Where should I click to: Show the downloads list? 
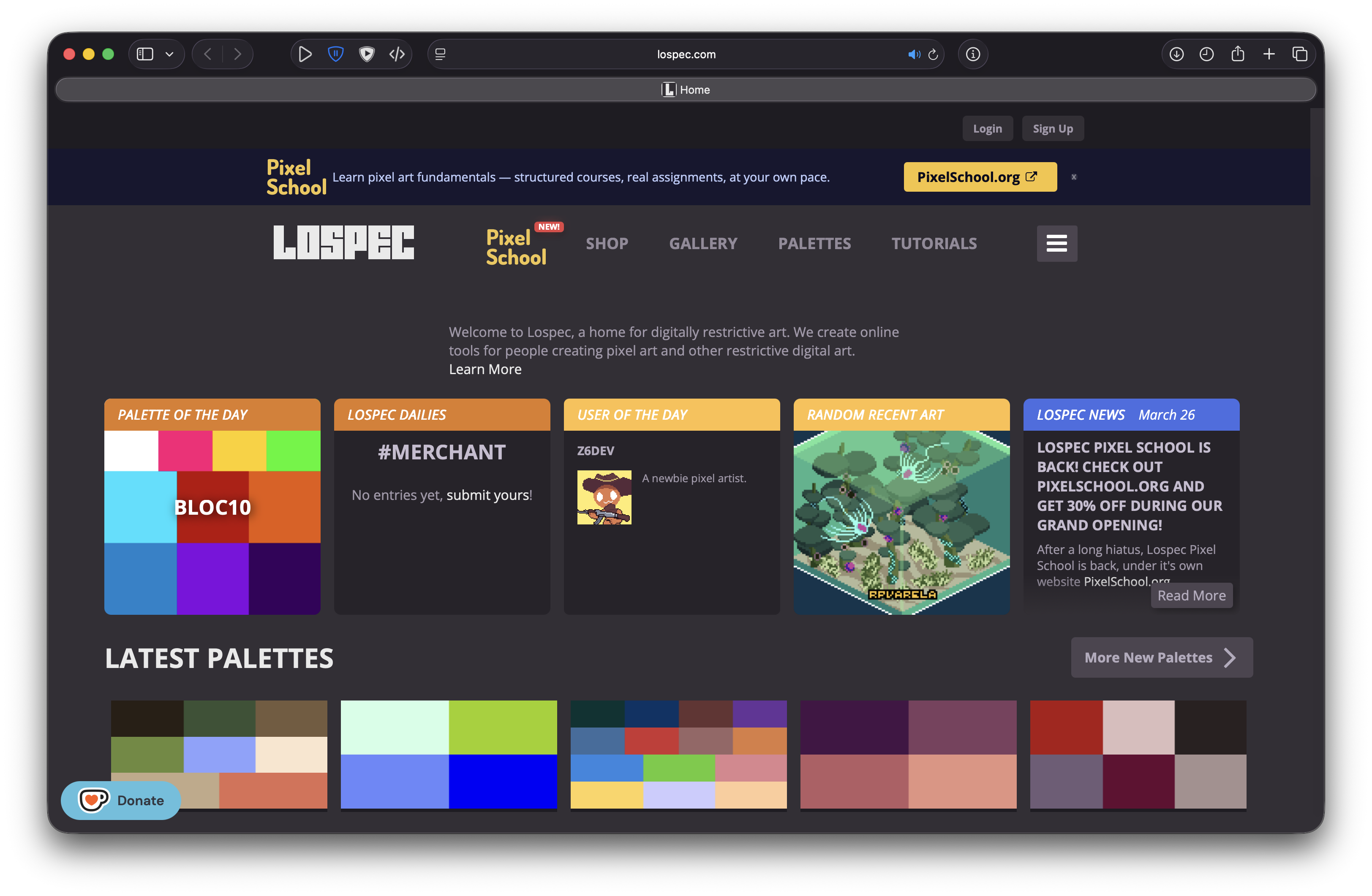1176,54
